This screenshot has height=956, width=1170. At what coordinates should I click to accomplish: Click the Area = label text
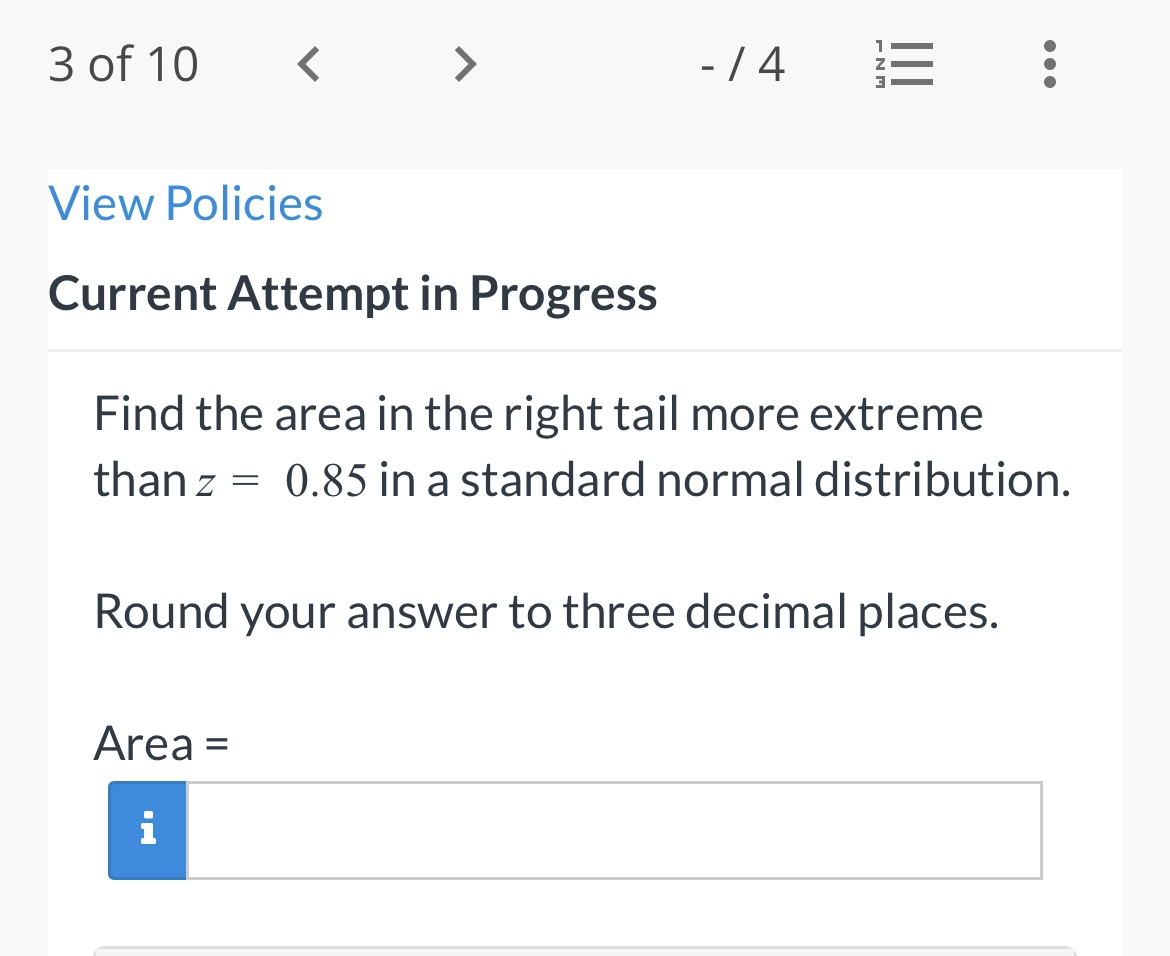pyautogui.click(x=160, y=743)
